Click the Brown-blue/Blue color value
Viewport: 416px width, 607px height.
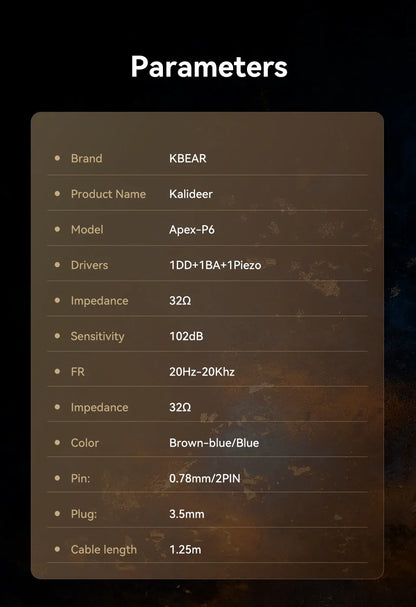tap(214, 443)
